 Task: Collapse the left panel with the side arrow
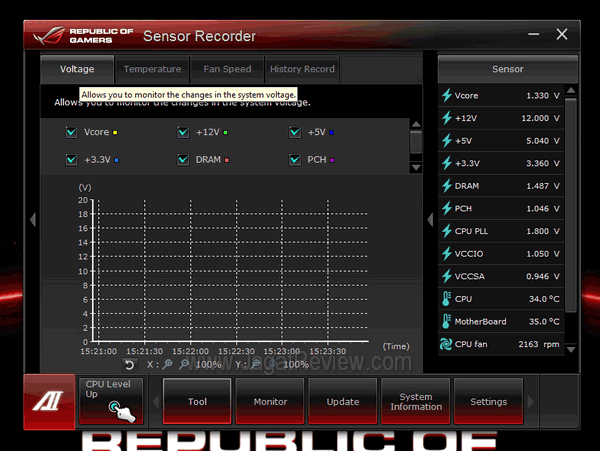click(x=33, y=220)
